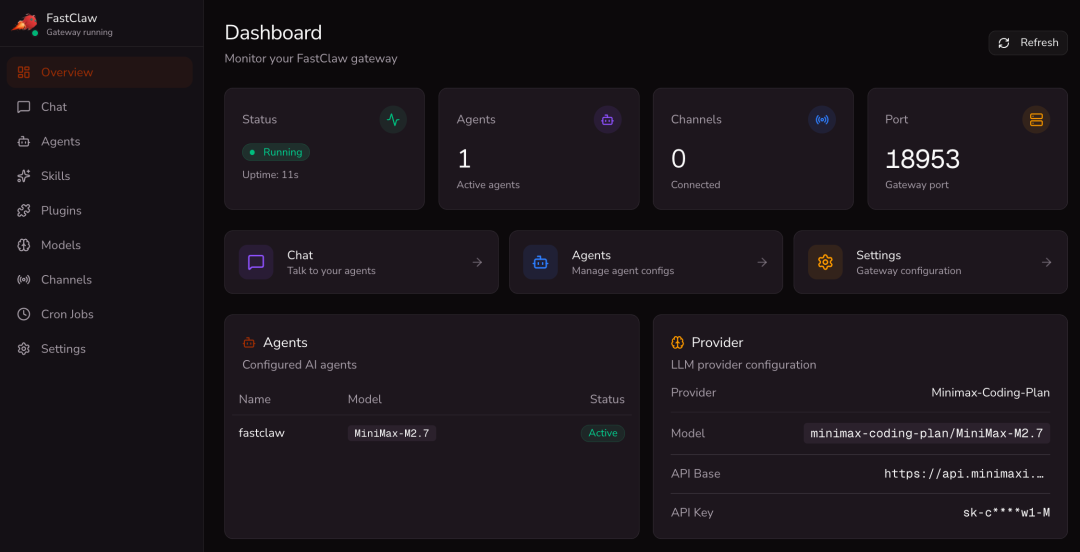Navigate to Channels in the sidebar
1080x552 pixels.
(66, 280)
